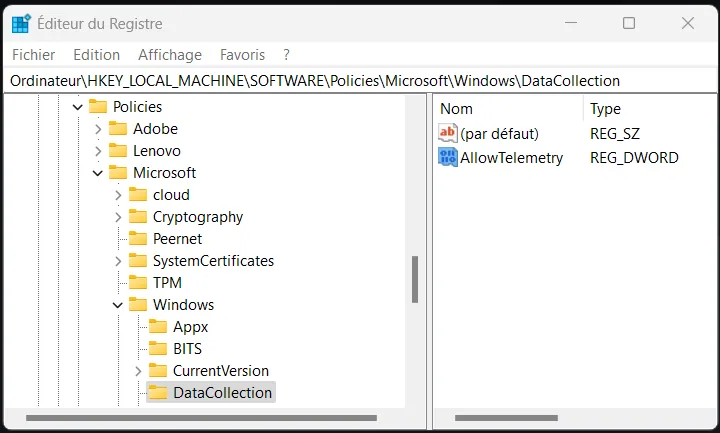Screen dimensions: 720x433
Task: Click the SystemCertificates folder icon
Action: [138, 261]
